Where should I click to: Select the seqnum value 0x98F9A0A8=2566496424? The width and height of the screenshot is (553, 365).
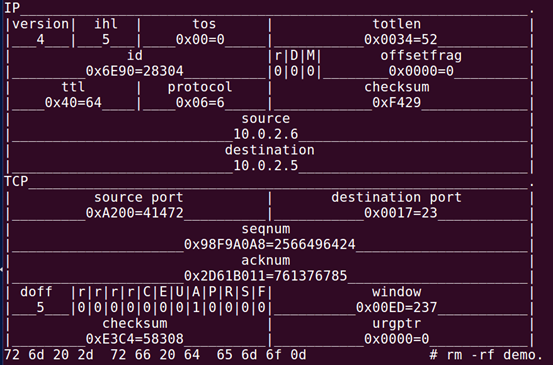coord(269,244)
